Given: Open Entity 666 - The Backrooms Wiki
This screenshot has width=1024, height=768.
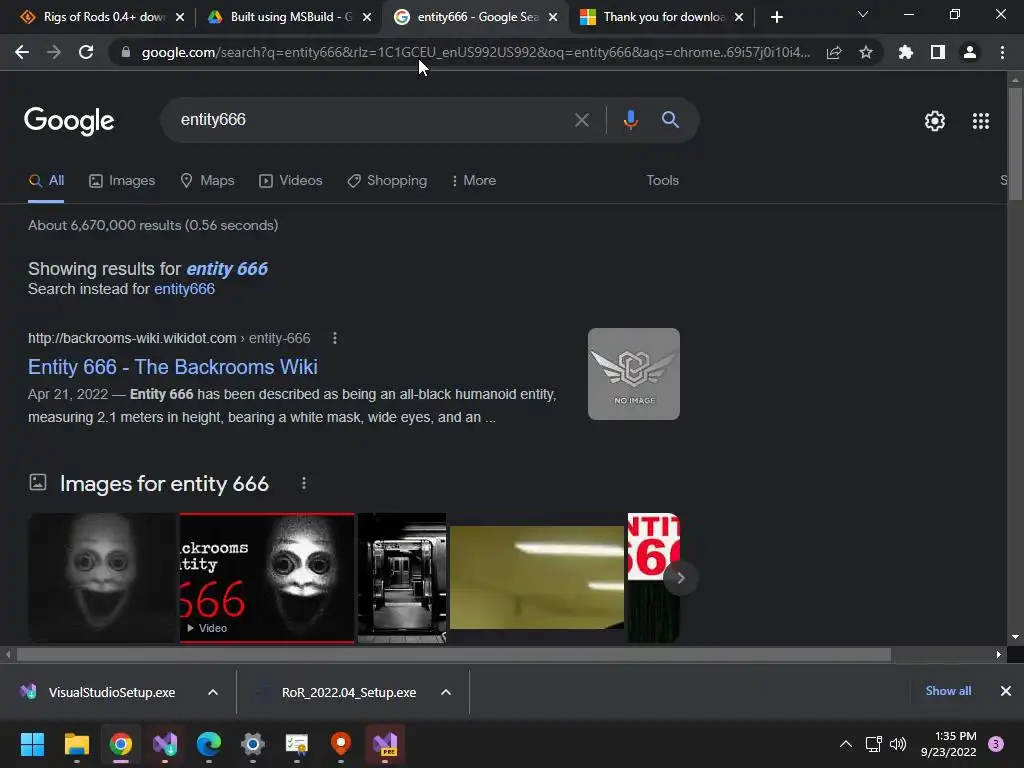Looking at the screenshot, I should coord(172,367).
